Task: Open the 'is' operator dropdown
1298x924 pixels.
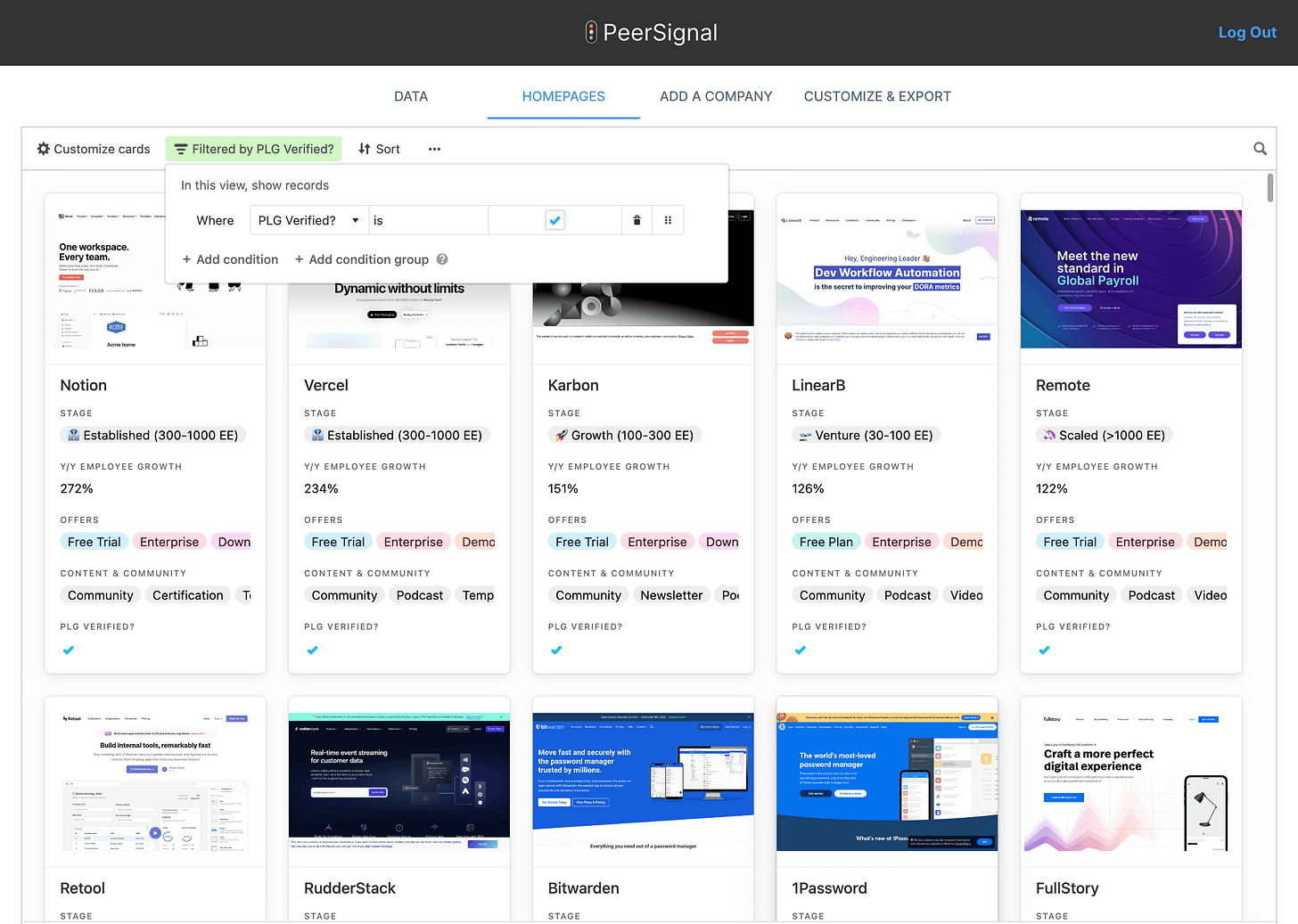Action: (429, 220)
